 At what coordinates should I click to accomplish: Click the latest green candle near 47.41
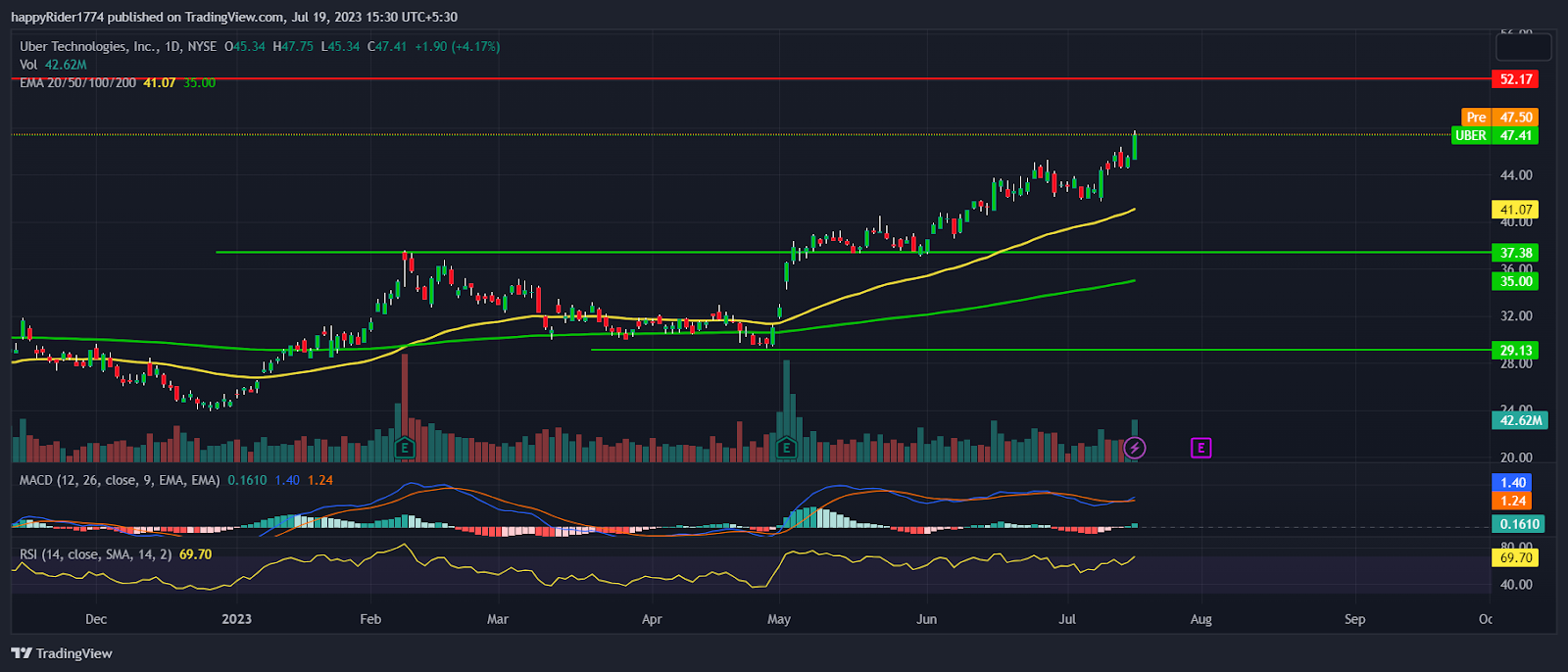(1134, 145)
